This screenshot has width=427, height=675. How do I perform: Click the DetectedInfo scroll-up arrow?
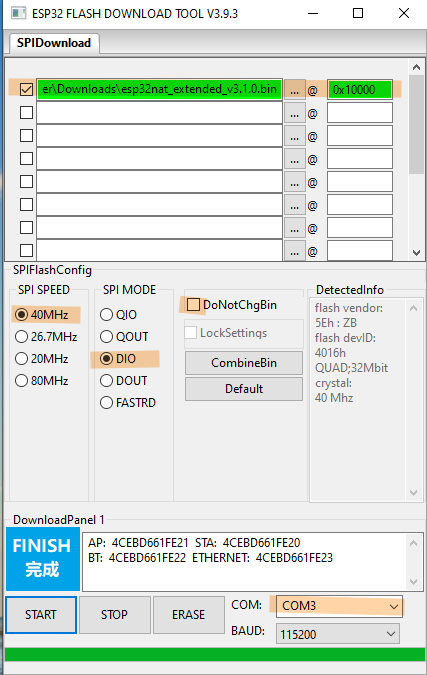(x=413, y=308)
